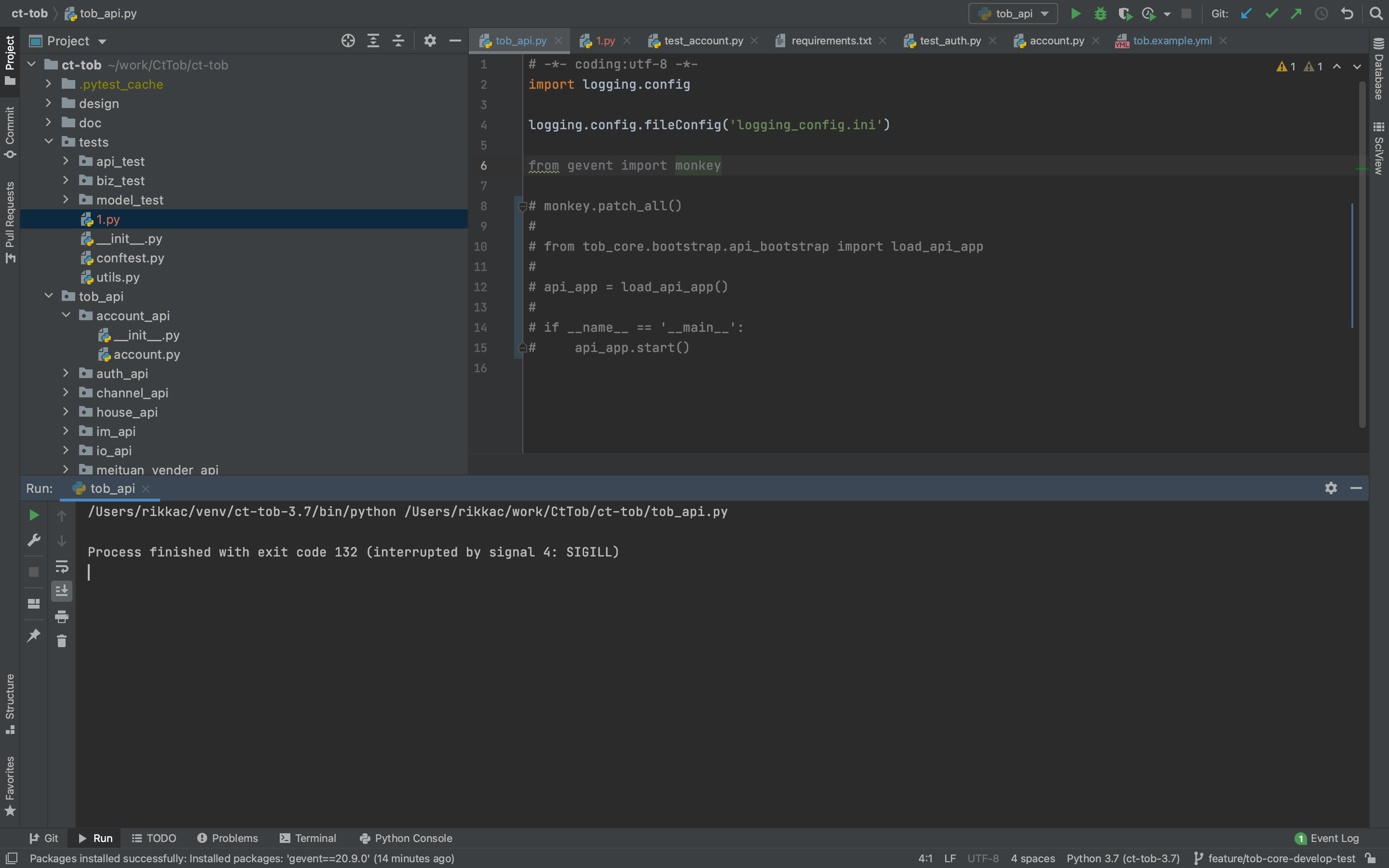
Task: Open Terminal tool window tab
Action: point(308,838)
